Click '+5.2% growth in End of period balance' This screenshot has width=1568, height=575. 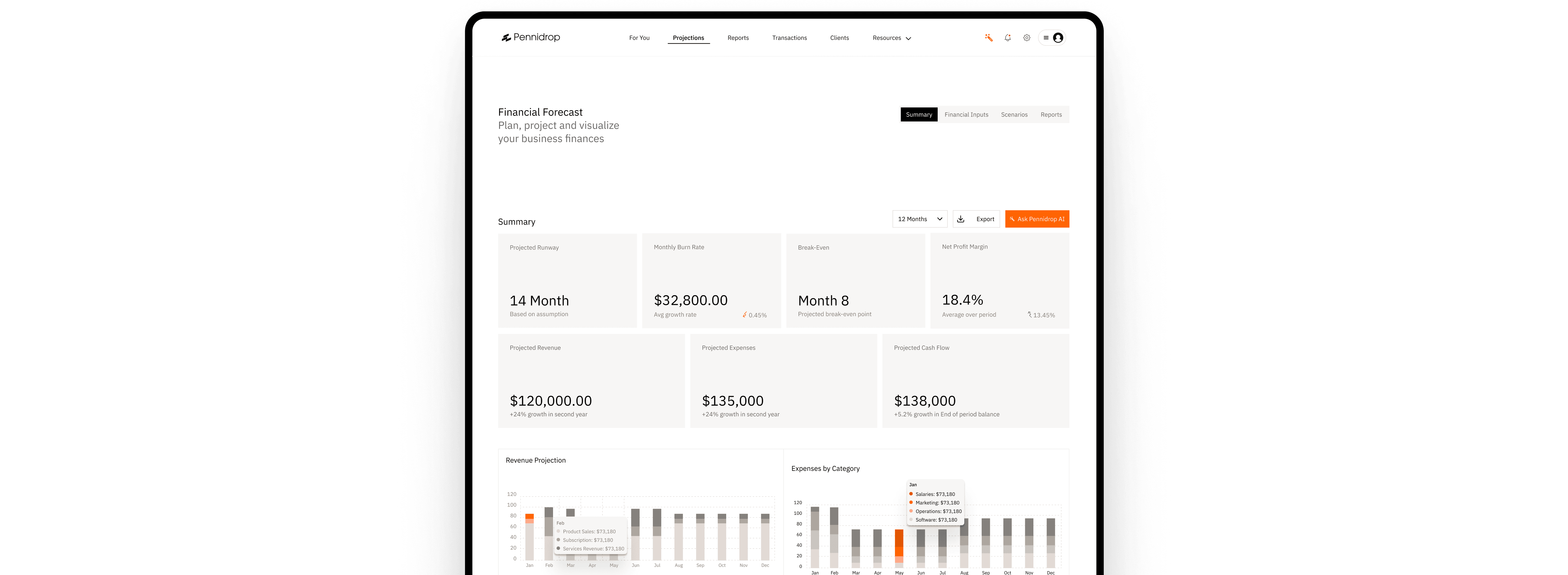pos(946,414)
